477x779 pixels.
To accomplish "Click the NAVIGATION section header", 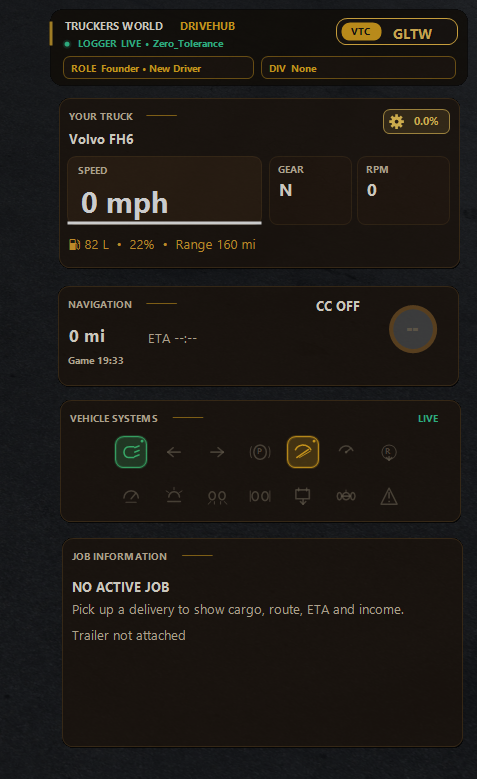I will (100, 305).
